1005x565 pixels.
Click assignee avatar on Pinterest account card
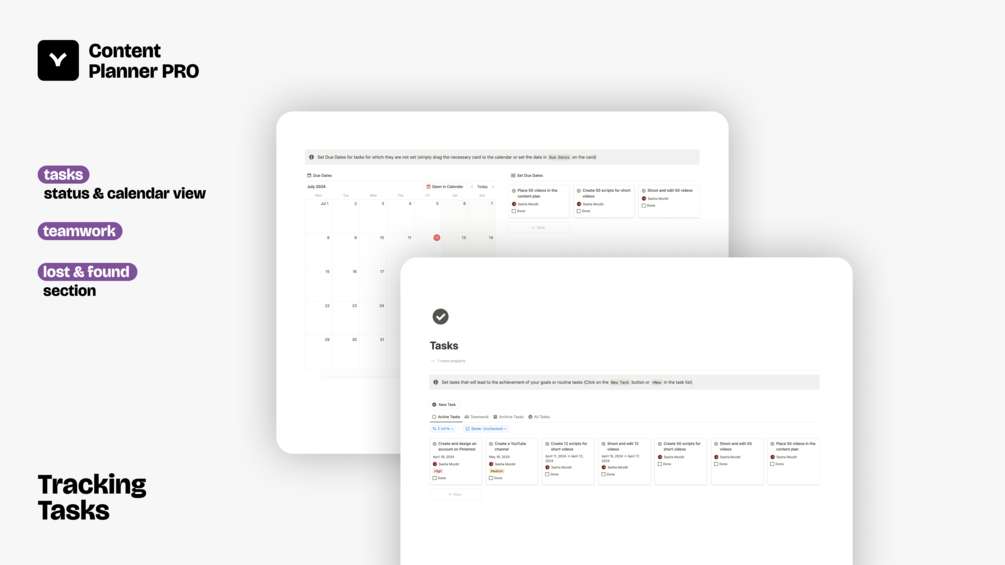pos(435,464)
